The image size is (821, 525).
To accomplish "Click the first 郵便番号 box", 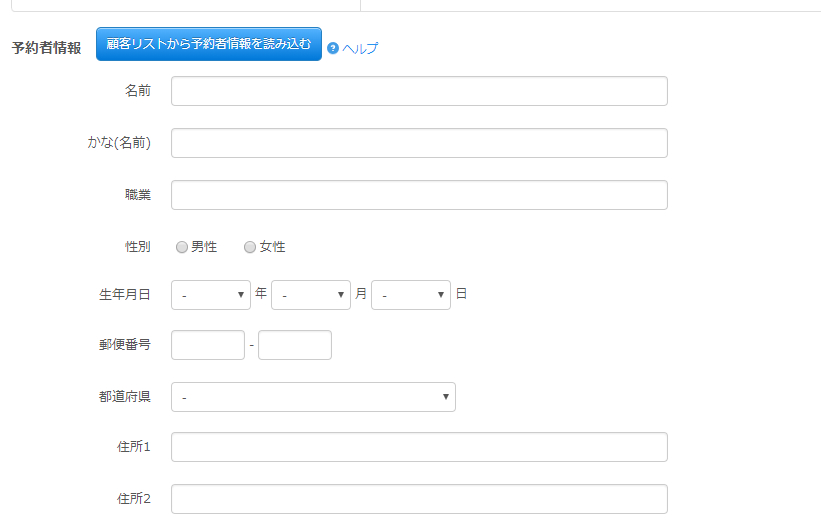I will [208, 345].
